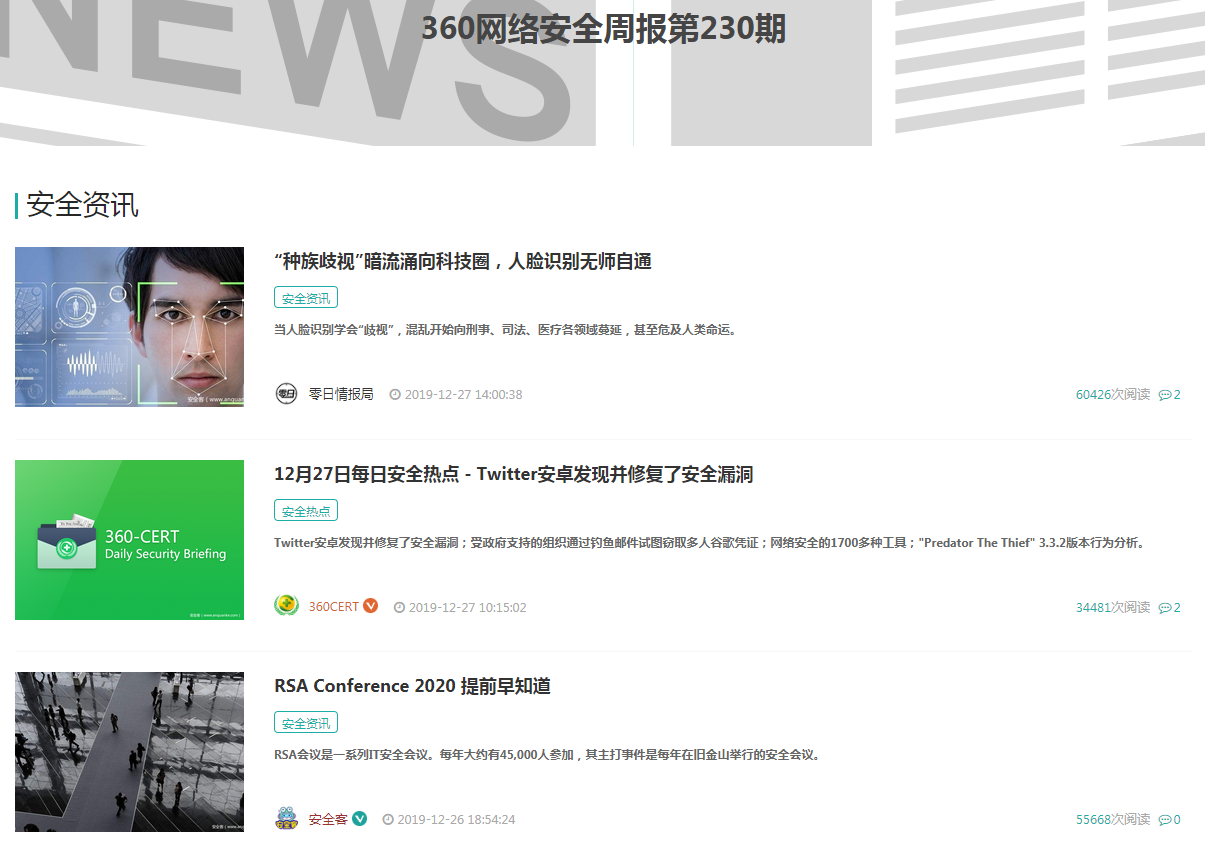Screen dimensions: 1205x851
Task: Open the 360-CERT Daily Security Briefing thumbnail
Action: tap(129, 540)
